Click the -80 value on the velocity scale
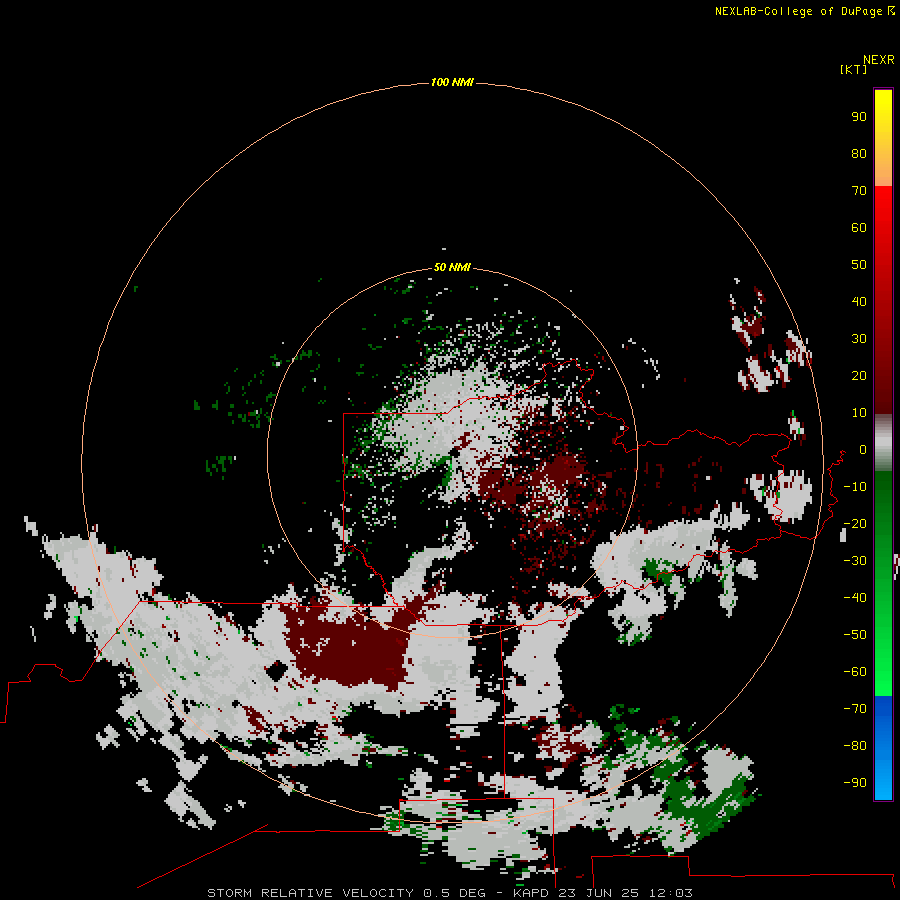This screenshot has height=900, width=900. pos(855,746)
